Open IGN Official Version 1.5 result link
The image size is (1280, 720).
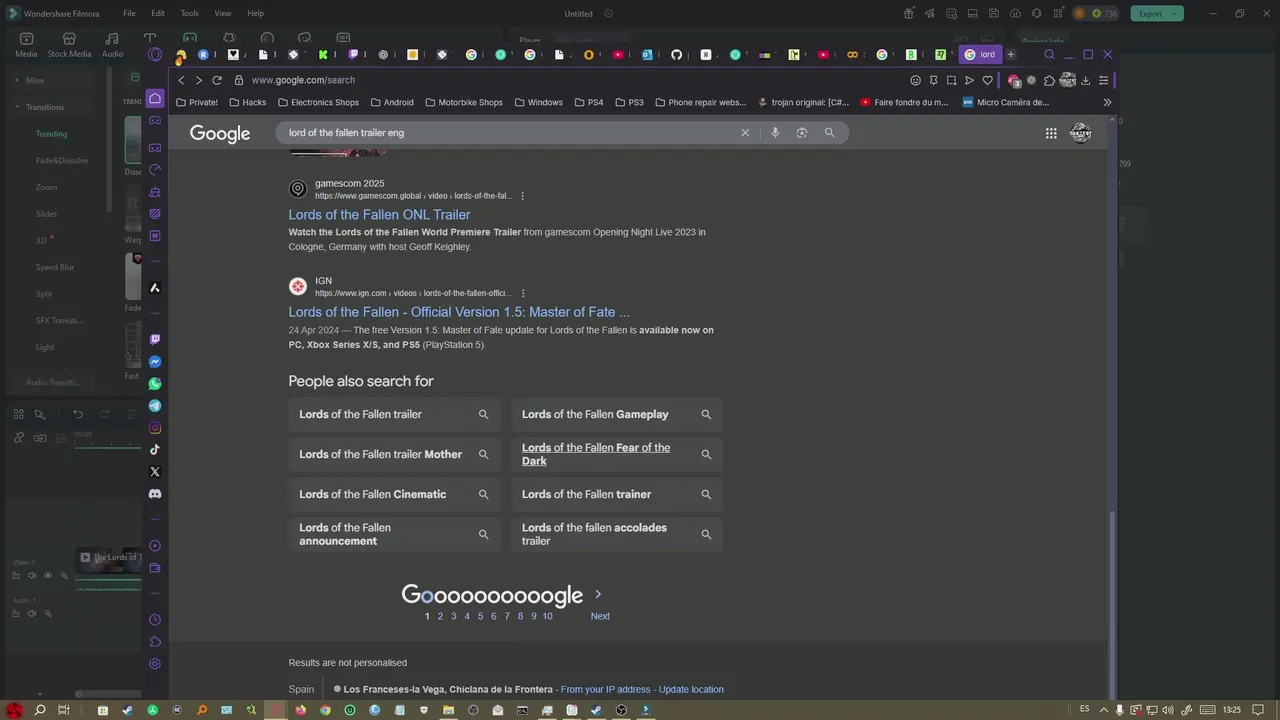459,312
